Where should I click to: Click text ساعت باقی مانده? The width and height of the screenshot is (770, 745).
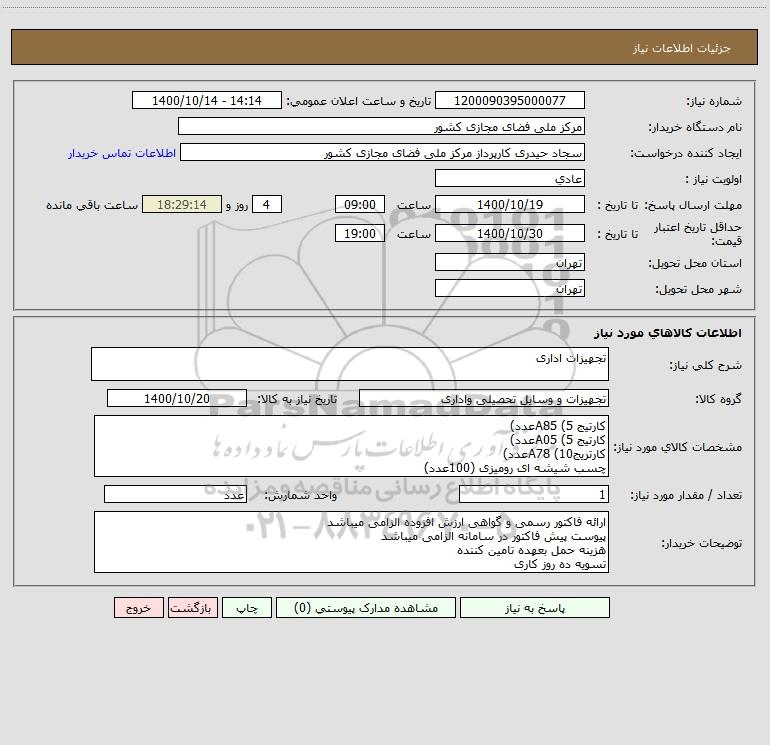click(x=92, y=205)
